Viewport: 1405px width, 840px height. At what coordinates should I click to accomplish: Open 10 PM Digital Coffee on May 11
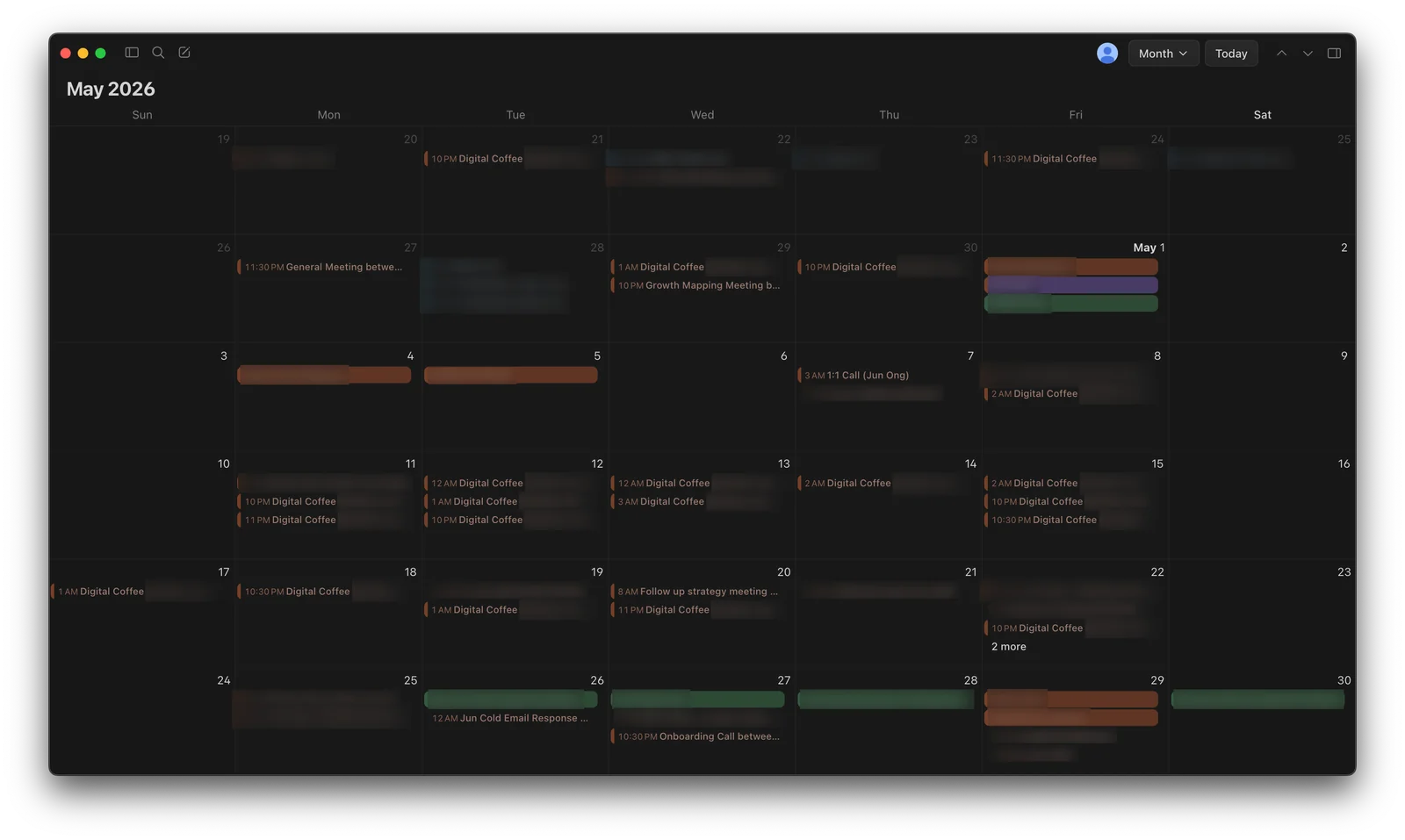(324, 501)
